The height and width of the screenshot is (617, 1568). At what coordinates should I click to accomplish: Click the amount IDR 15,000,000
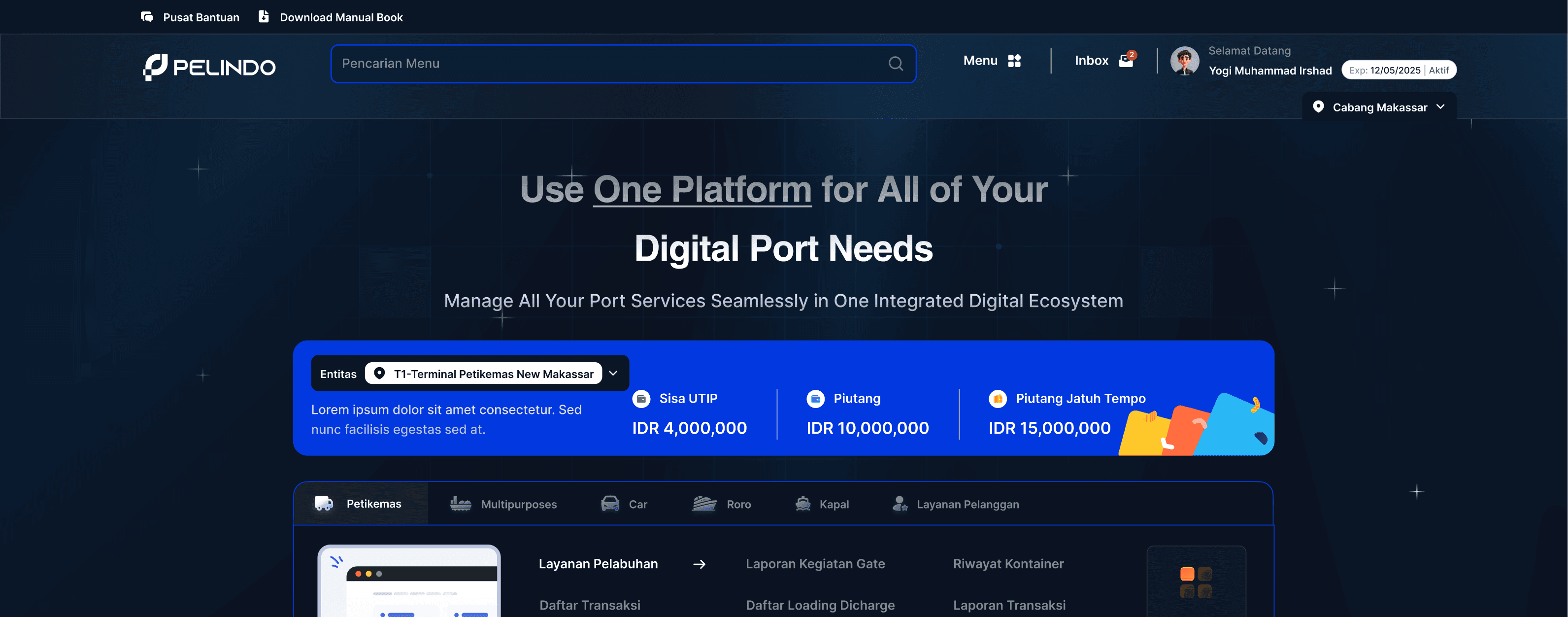(x=1049, y=428)
